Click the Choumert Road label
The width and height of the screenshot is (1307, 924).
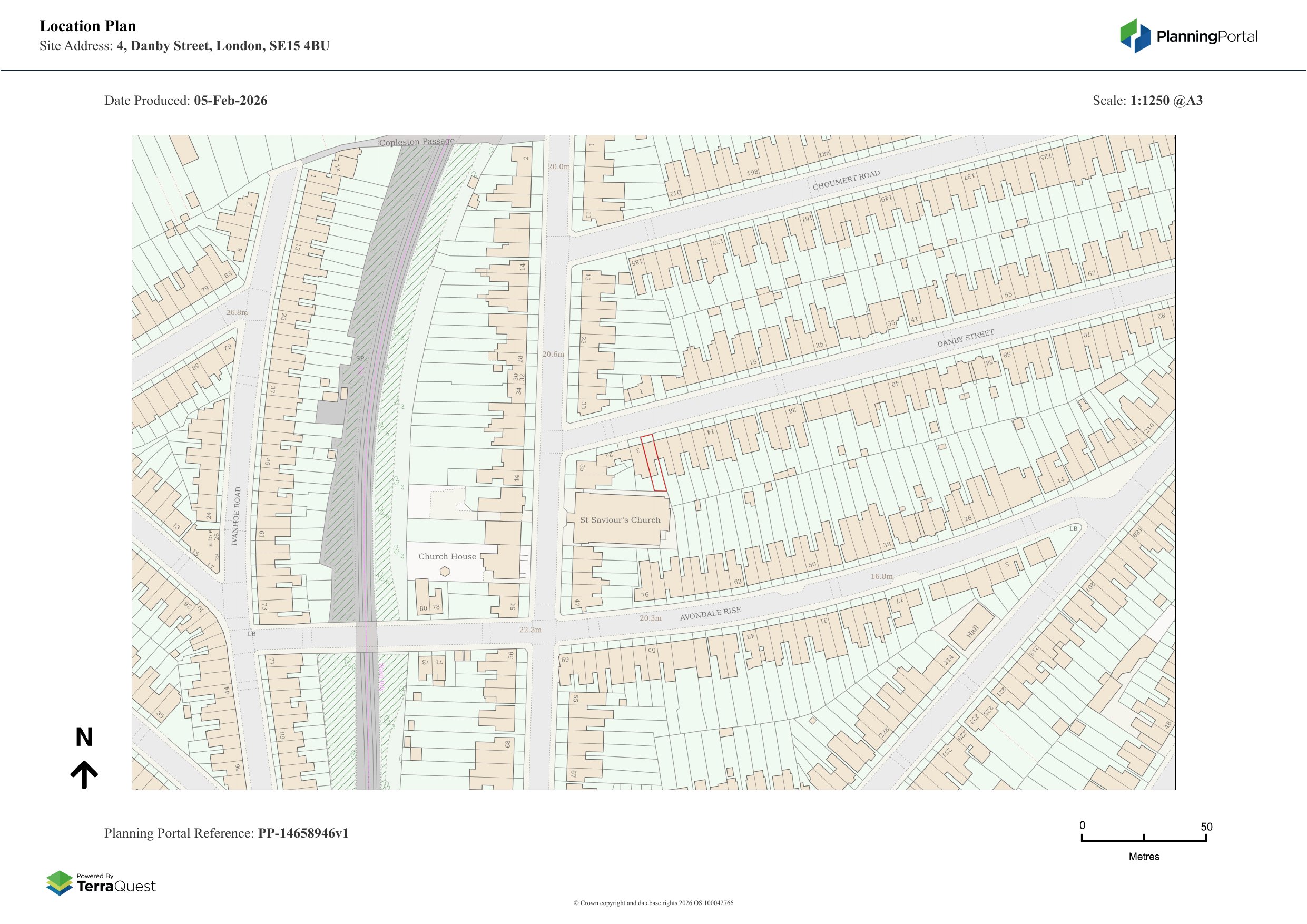tap(846, 181)
